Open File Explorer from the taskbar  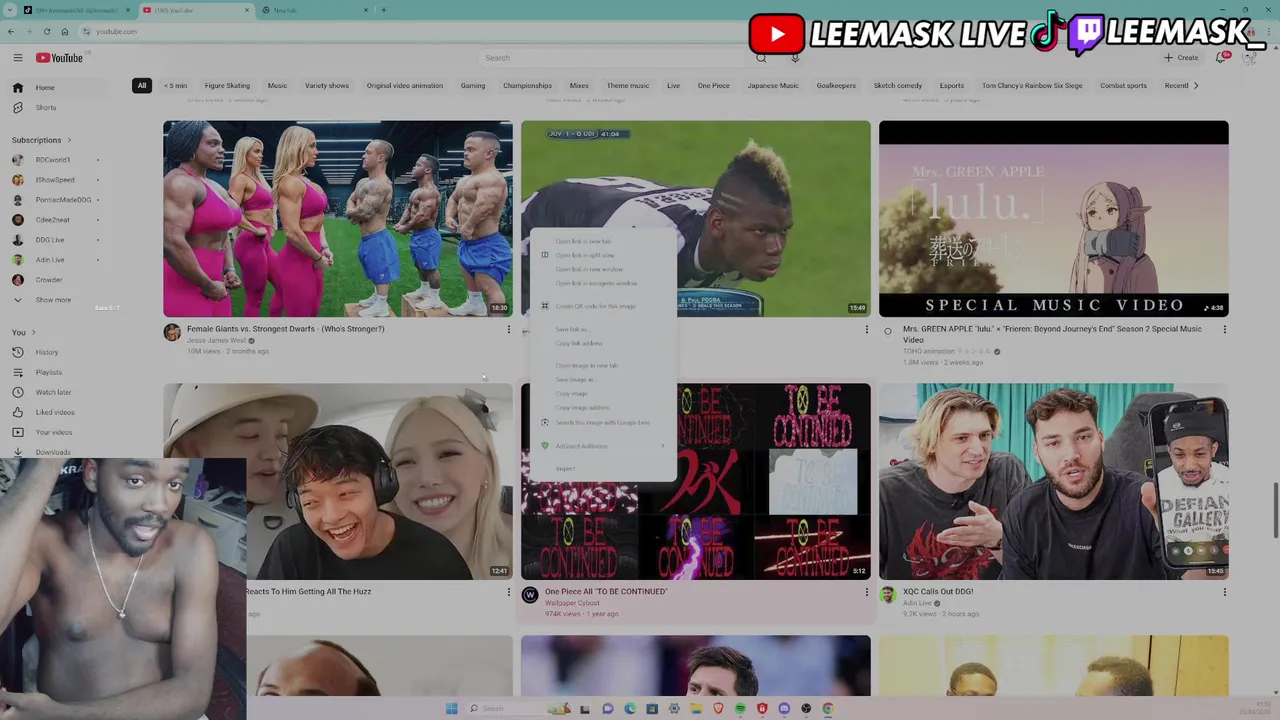click(x=696, y=709)
